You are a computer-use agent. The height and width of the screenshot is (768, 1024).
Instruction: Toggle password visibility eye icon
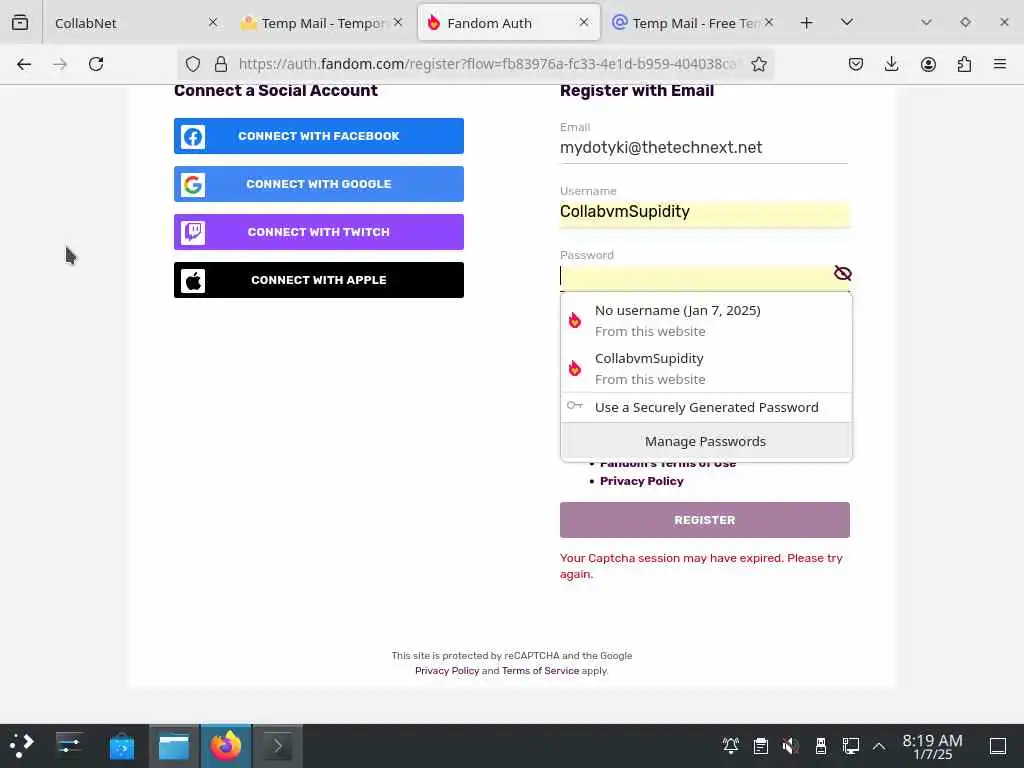pos(842,274)
